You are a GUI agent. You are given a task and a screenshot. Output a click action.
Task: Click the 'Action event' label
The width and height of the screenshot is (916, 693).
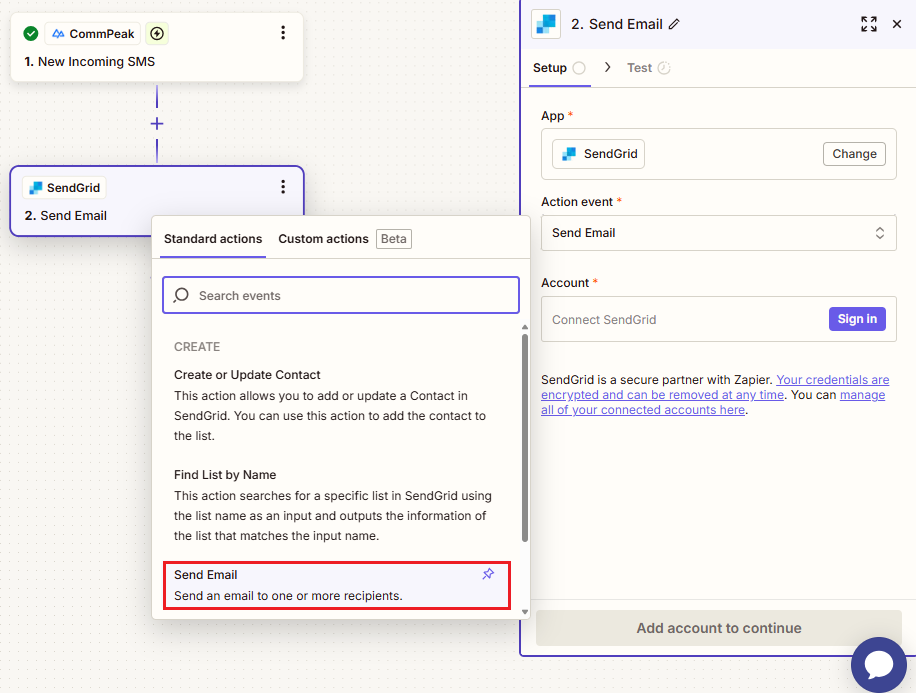click(577, 202)
